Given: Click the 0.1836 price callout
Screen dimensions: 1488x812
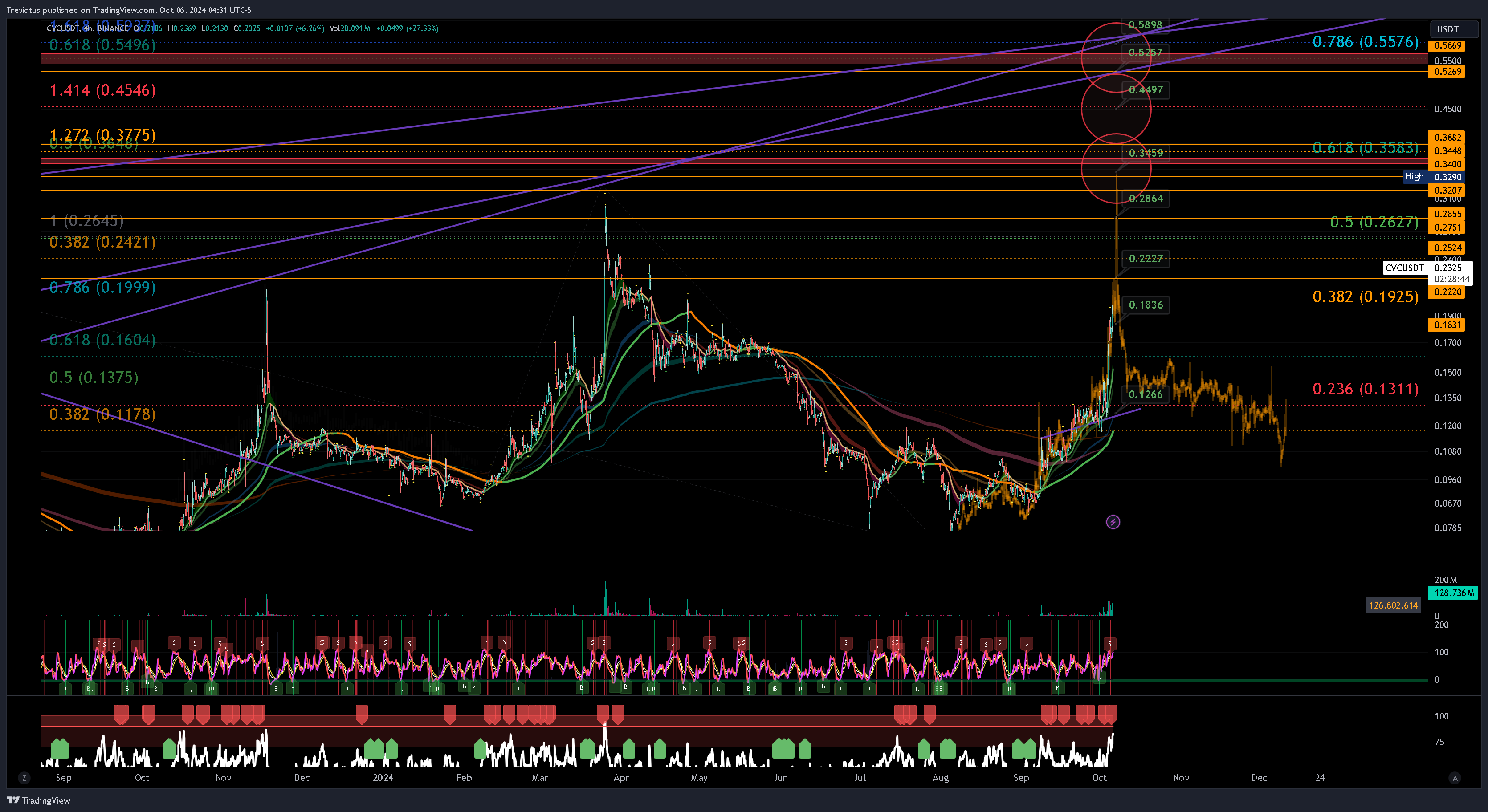Looking at the screenshot, I should [x=1146, y=305].
